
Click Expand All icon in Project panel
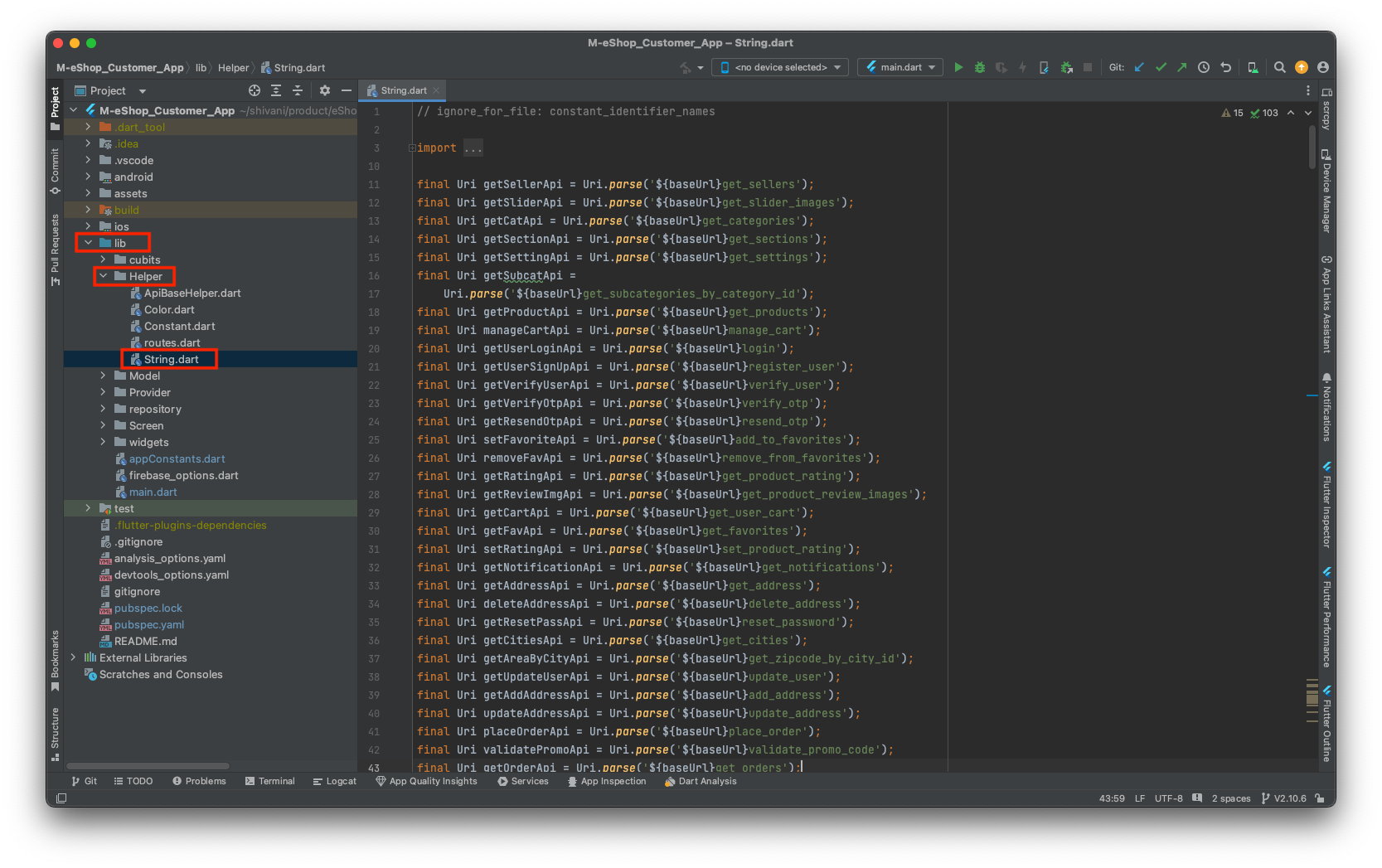[276, 90]
